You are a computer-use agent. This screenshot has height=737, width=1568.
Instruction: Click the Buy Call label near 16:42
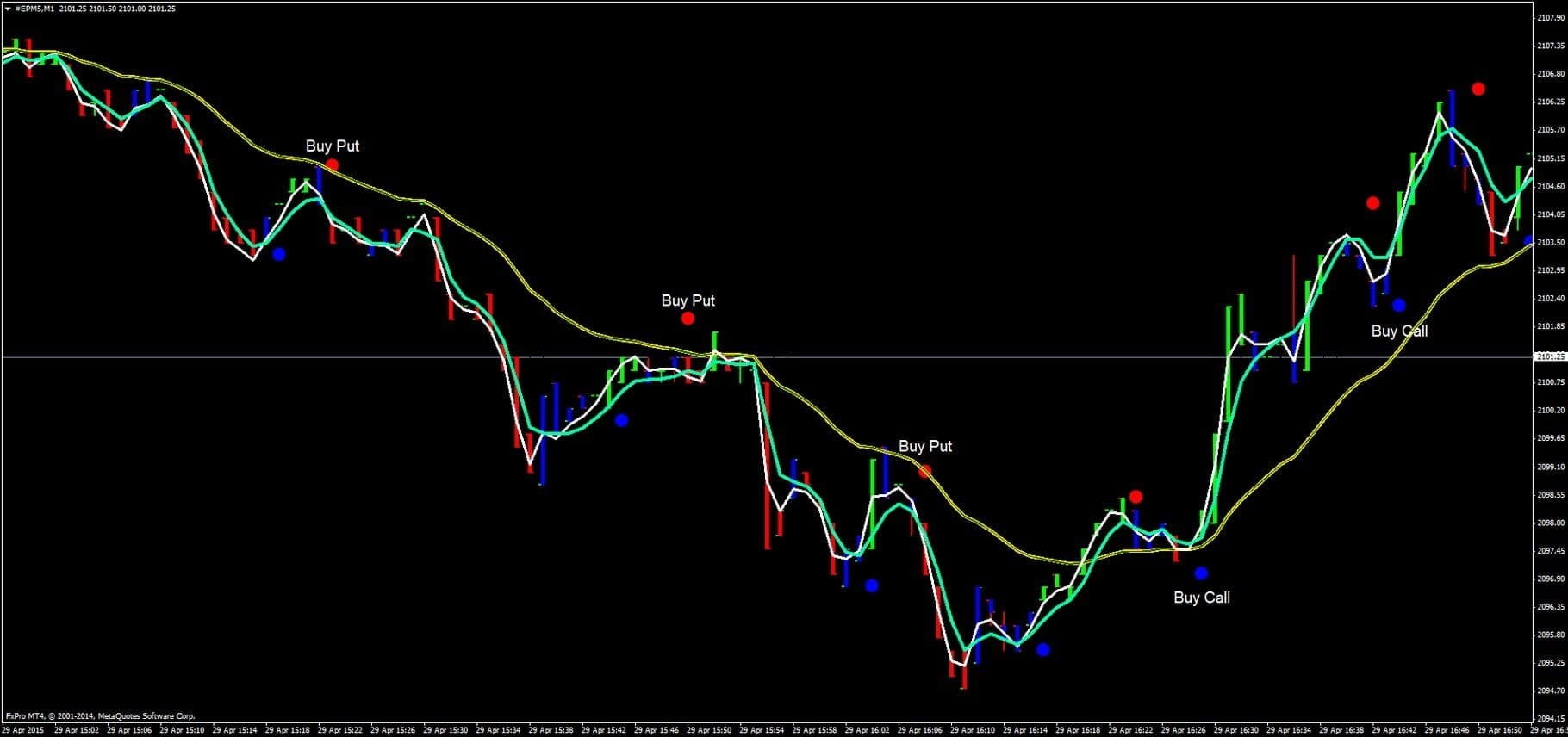pos(1399,331)
